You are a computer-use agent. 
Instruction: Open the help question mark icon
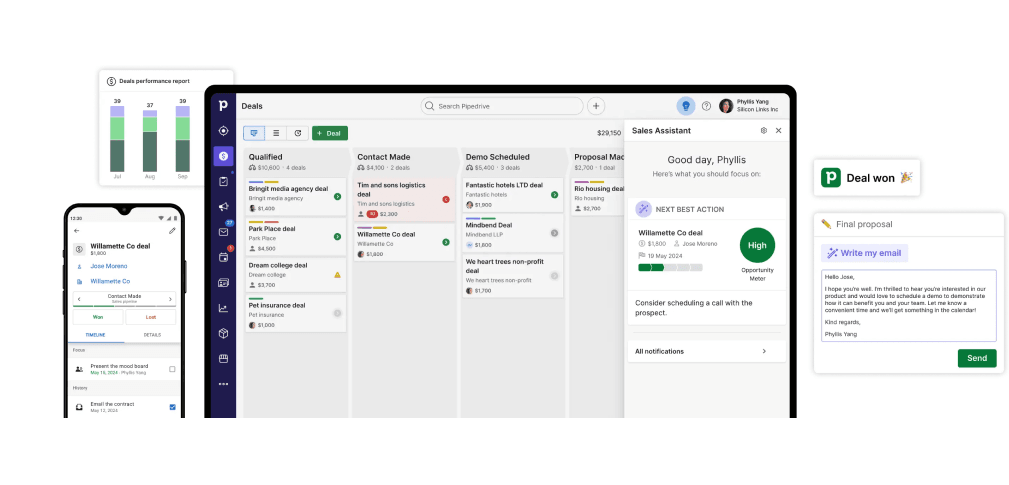(x=707, y=106)
